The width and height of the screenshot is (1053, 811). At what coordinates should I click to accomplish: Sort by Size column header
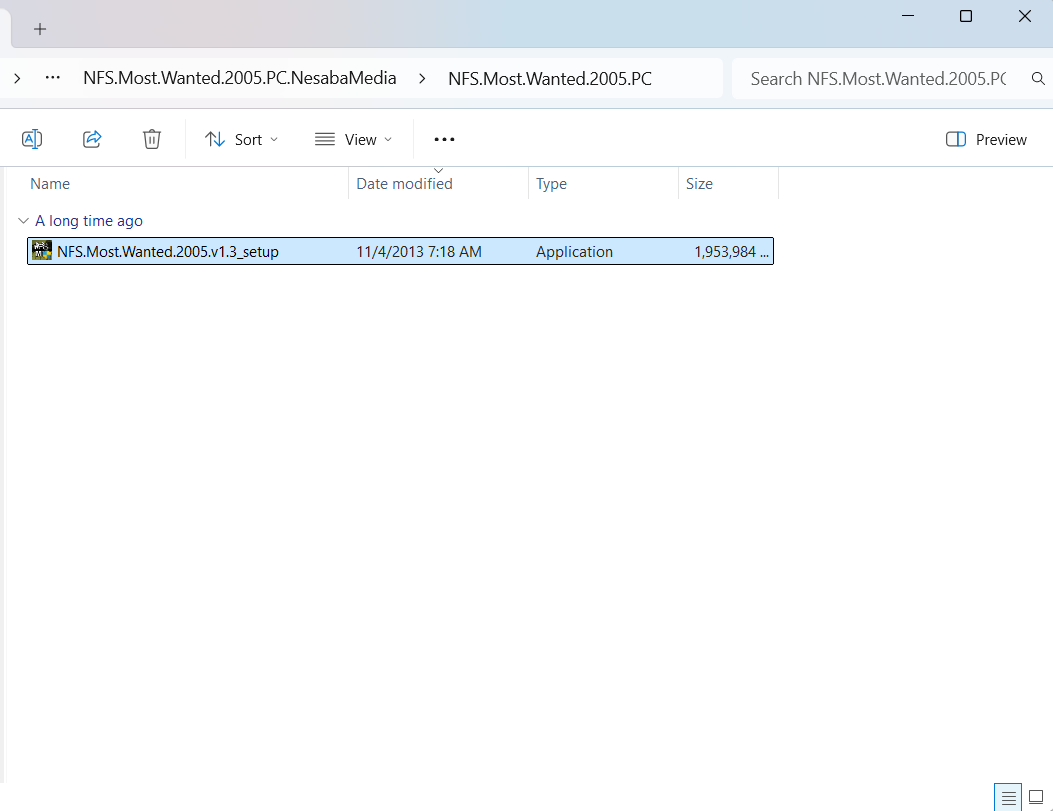(728, 183)
